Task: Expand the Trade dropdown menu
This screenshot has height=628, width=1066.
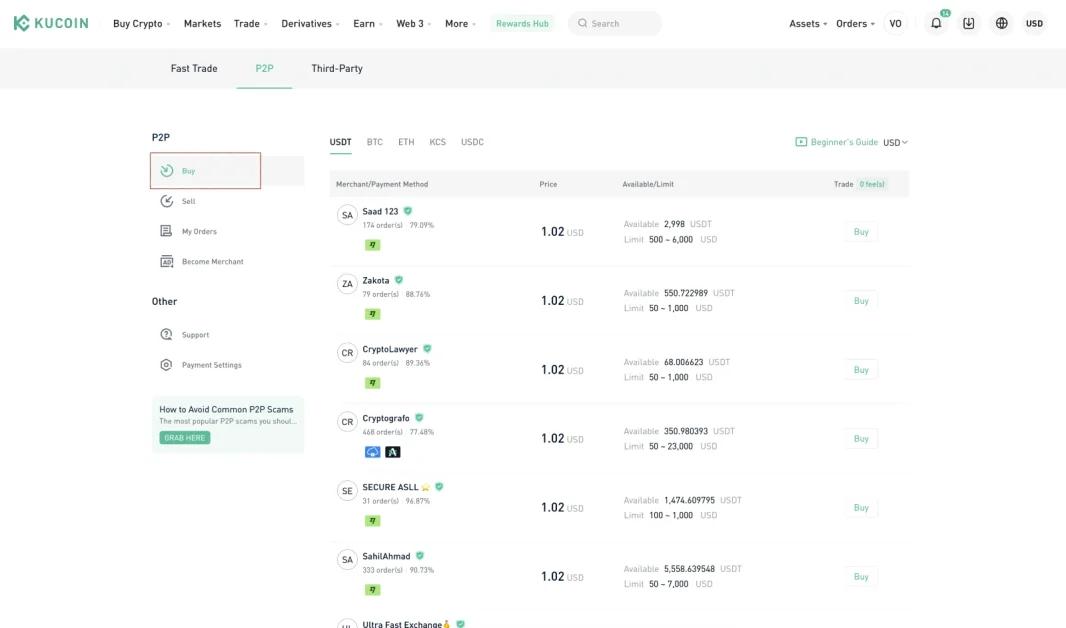Action: [250, 23]
